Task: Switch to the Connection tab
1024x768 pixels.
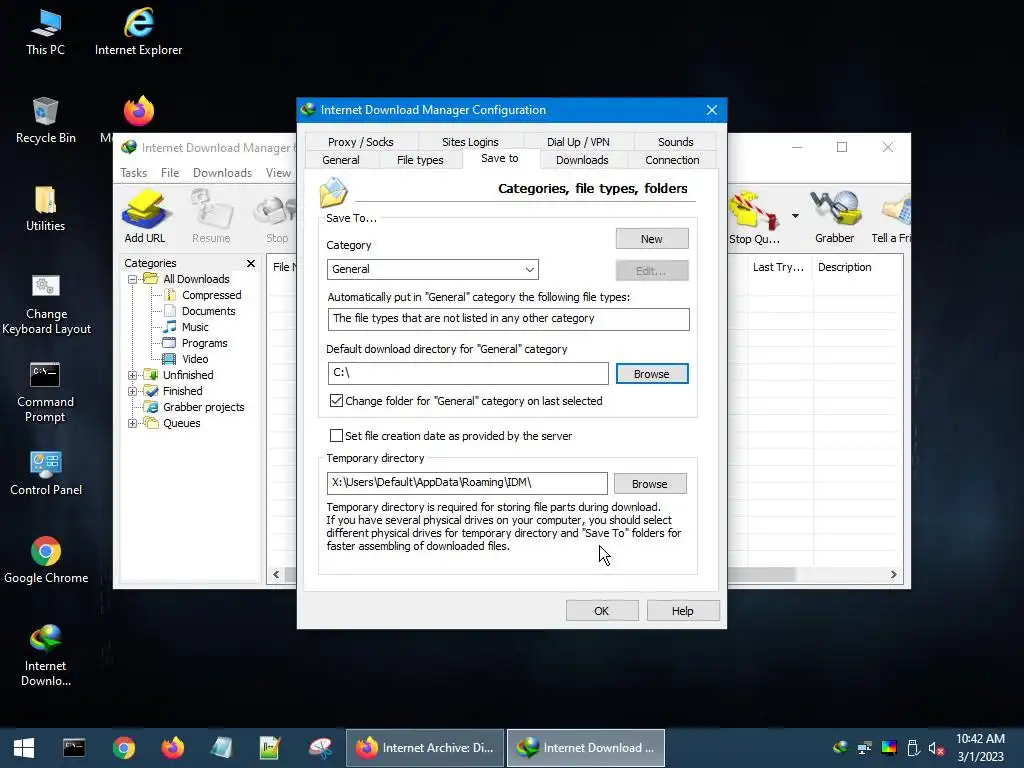Action: (x=672, y=160)
